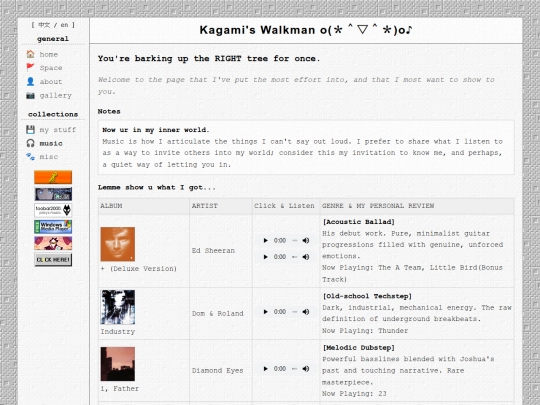Open the music collection link
The image size is (540, 405).
pos(51,143)
